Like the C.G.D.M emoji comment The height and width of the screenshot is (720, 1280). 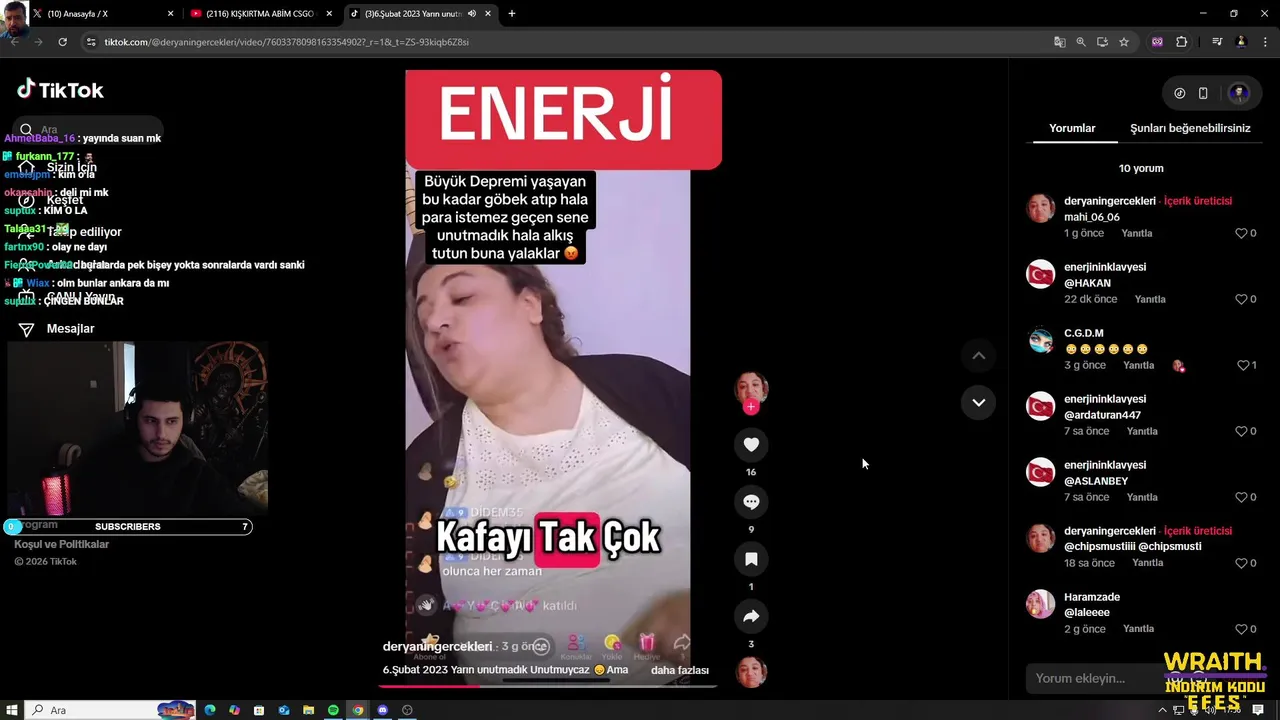click(x=1243, y=365)
